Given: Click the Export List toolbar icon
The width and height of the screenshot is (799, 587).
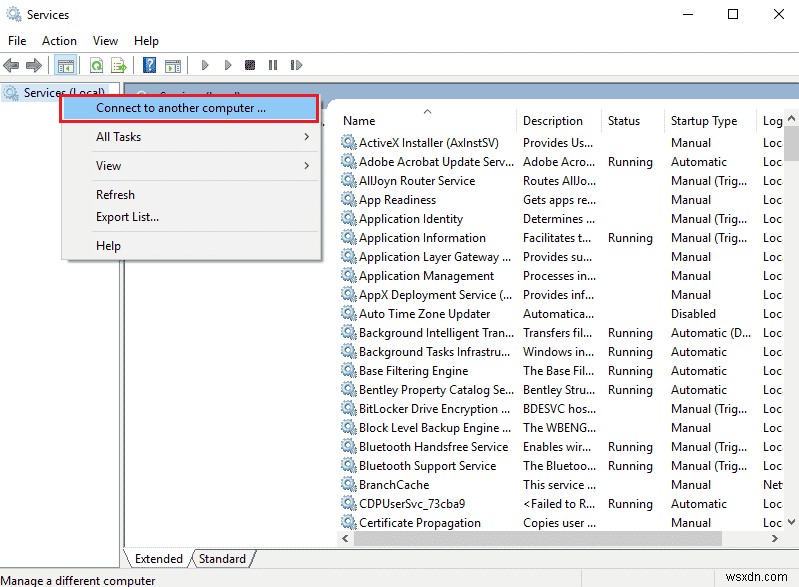Looking at the screenshot, I should coord(119,66).
